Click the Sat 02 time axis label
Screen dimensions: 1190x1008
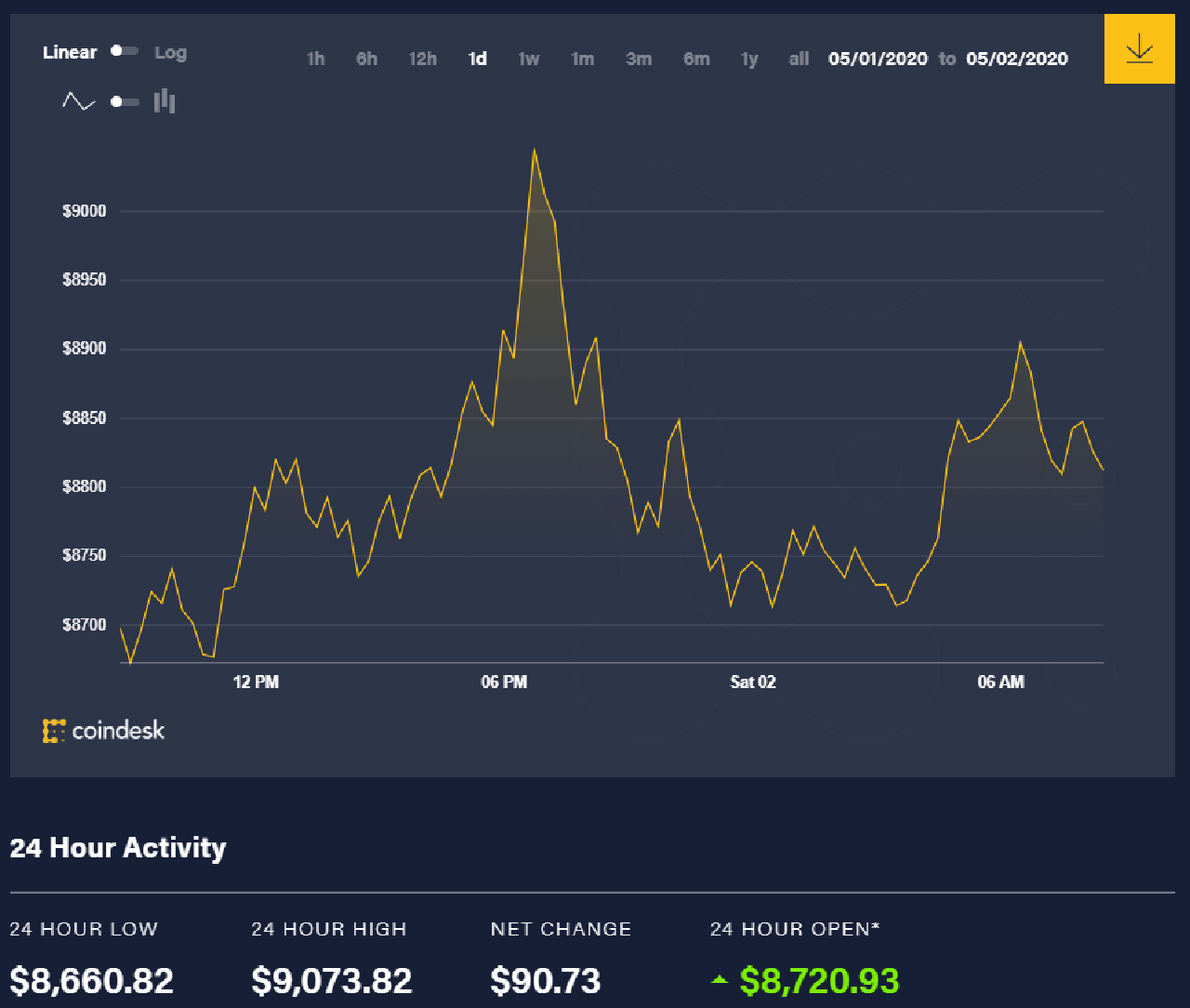click(x=753, y=683)
